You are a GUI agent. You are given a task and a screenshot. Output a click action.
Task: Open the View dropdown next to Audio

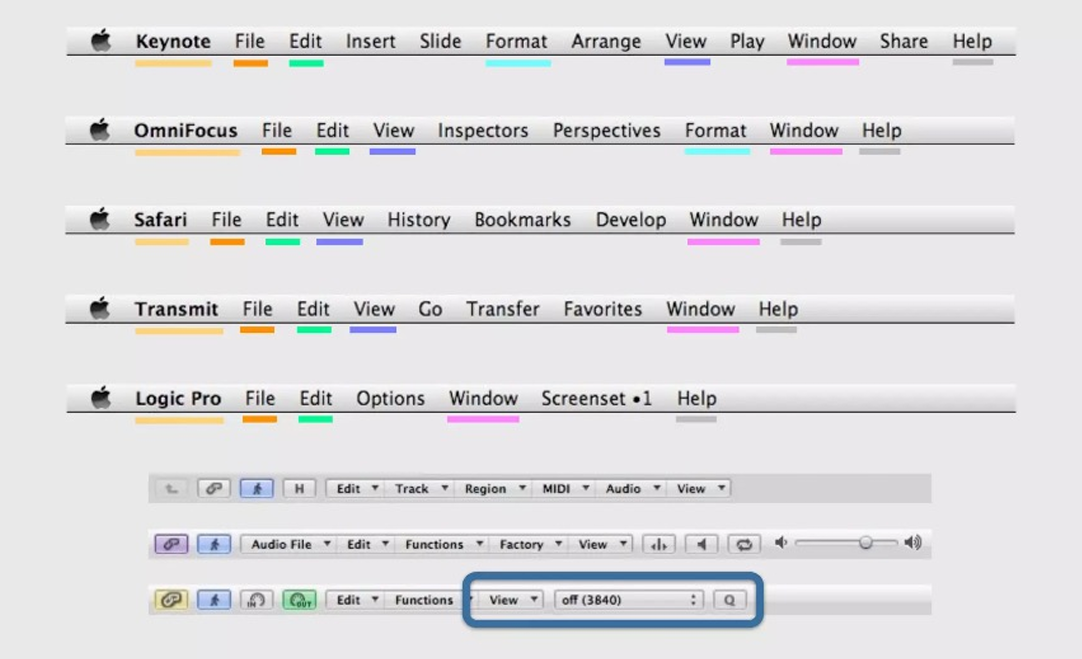coord(699,489)
